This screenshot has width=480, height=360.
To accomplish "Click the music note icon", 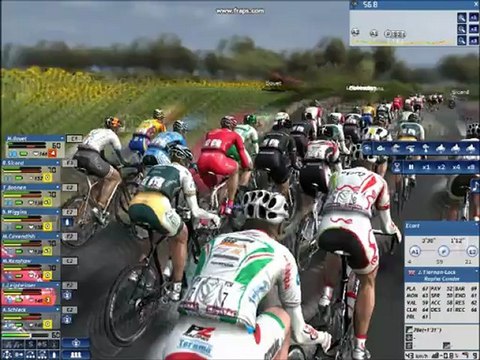I will click(475, 187).
